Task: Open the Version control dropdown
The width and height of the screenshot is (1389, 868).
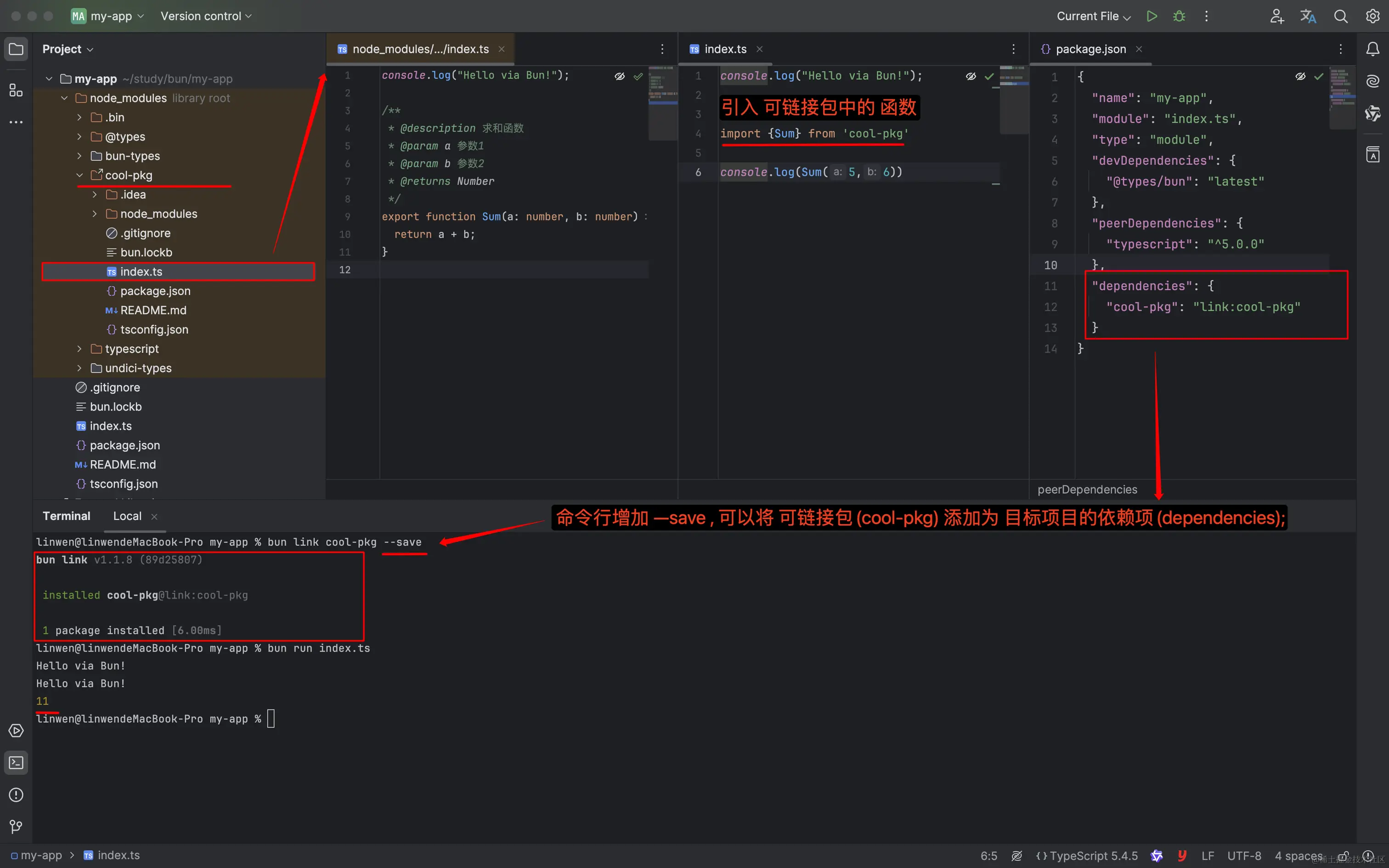Action: pos(206,16)
